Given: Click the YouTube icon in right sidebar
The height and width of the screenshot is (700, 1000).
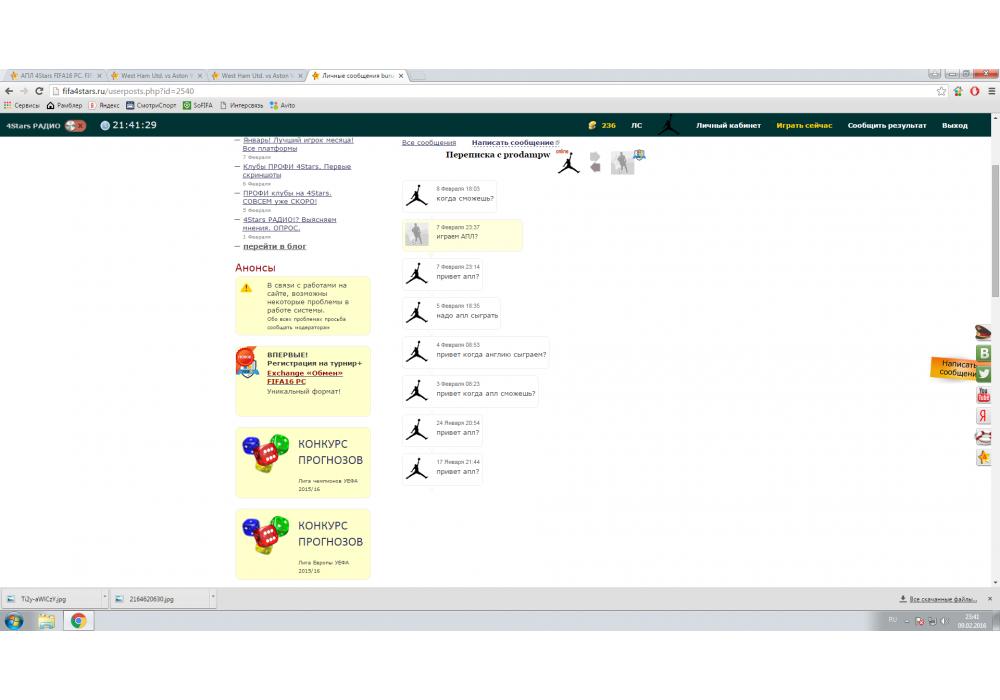Looking at the screenshot, I should click(984, 394).
